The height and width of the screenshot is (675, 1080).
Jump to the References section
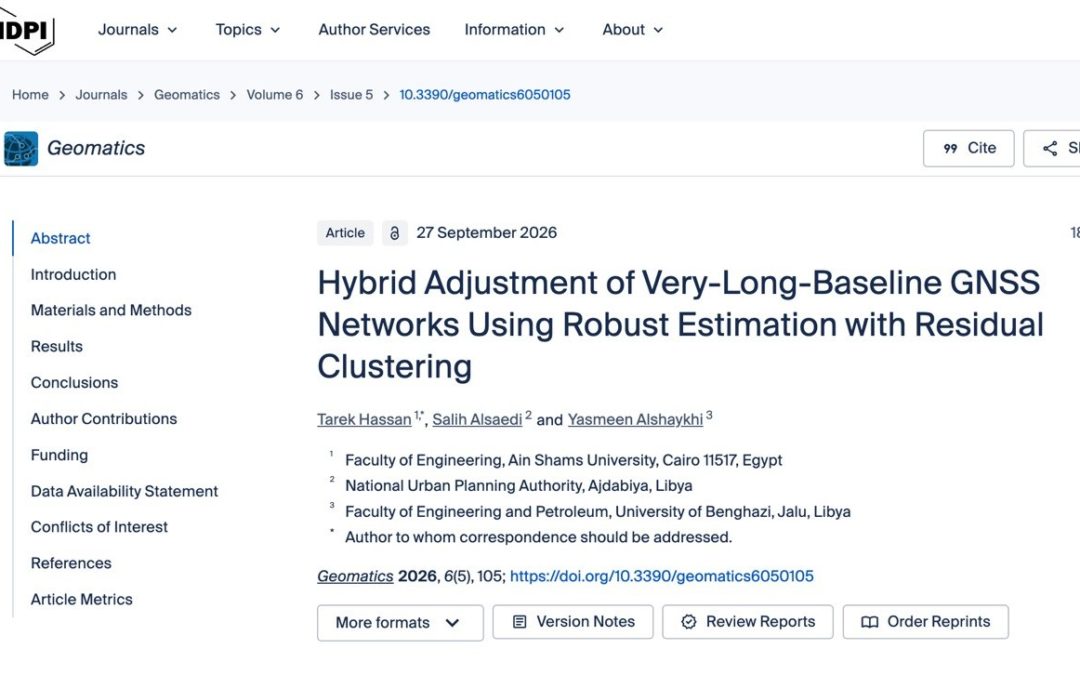[x=71, y=563]
